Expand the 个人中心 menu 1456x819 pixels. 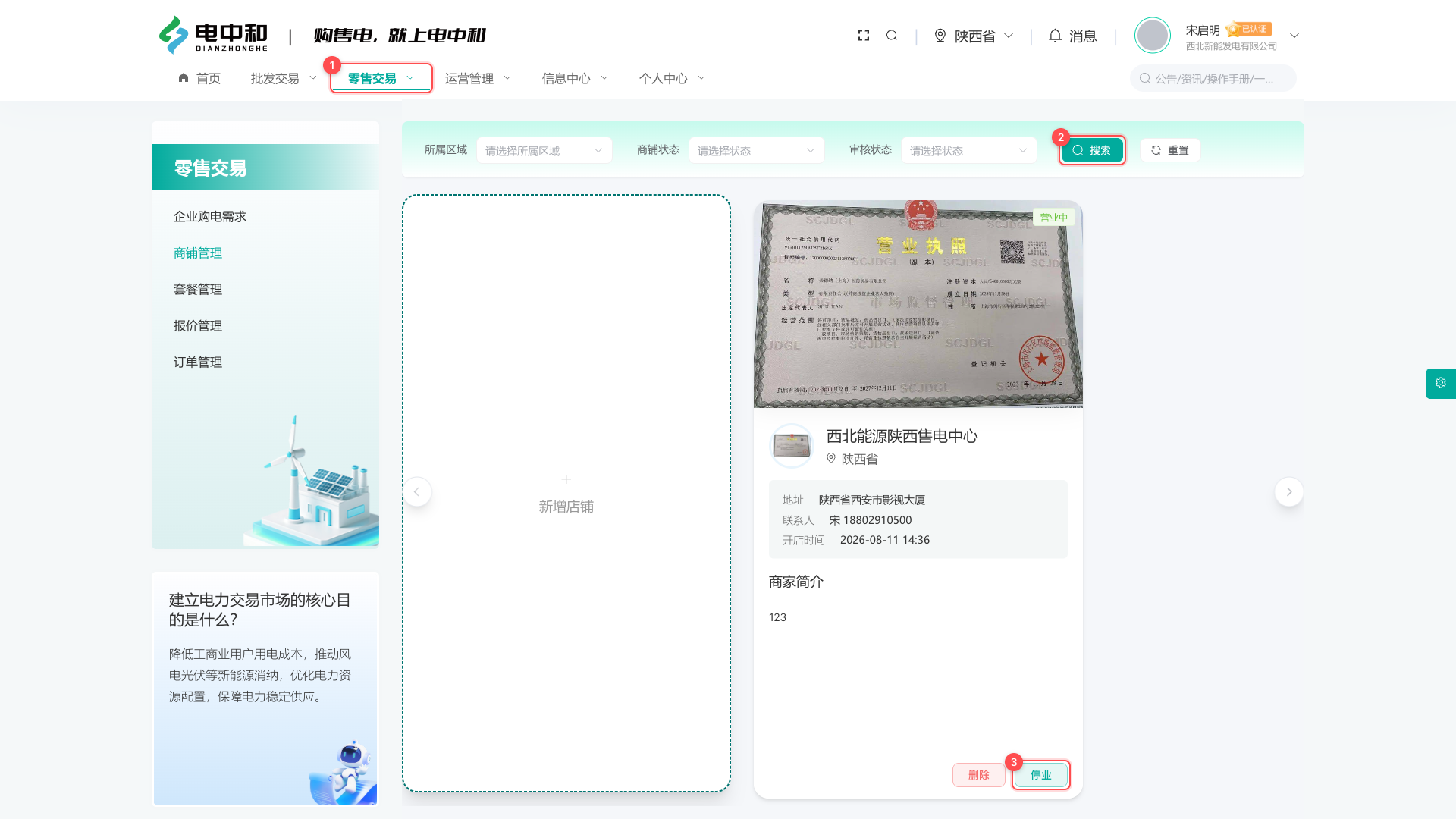(672, 78)
